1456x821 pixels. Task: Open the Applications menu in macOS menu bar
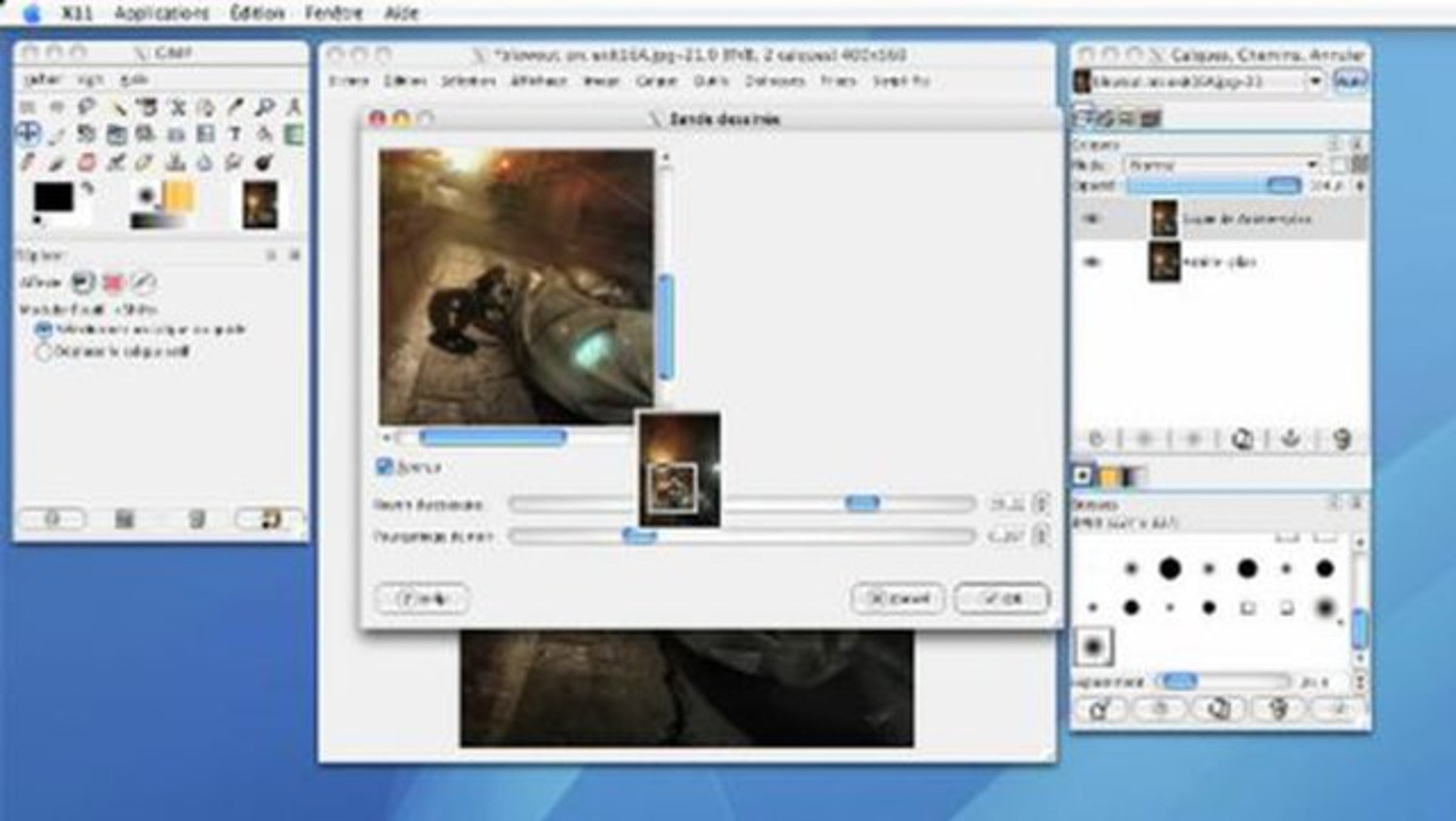pyautogui.click(x=162, y=13)
